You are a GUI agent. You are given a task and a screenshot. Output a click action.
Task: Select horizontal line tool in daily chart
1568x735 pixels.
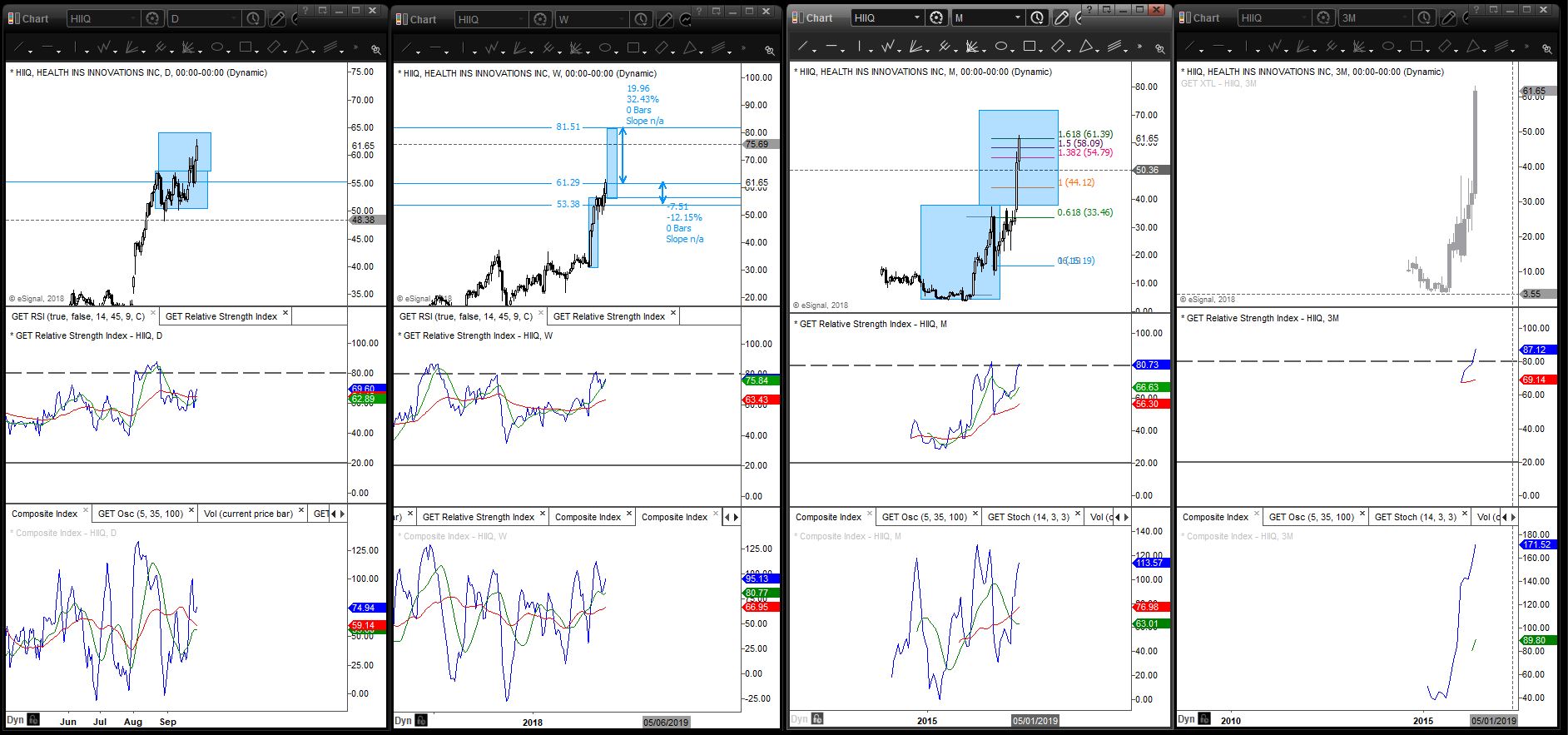[47, 47]
